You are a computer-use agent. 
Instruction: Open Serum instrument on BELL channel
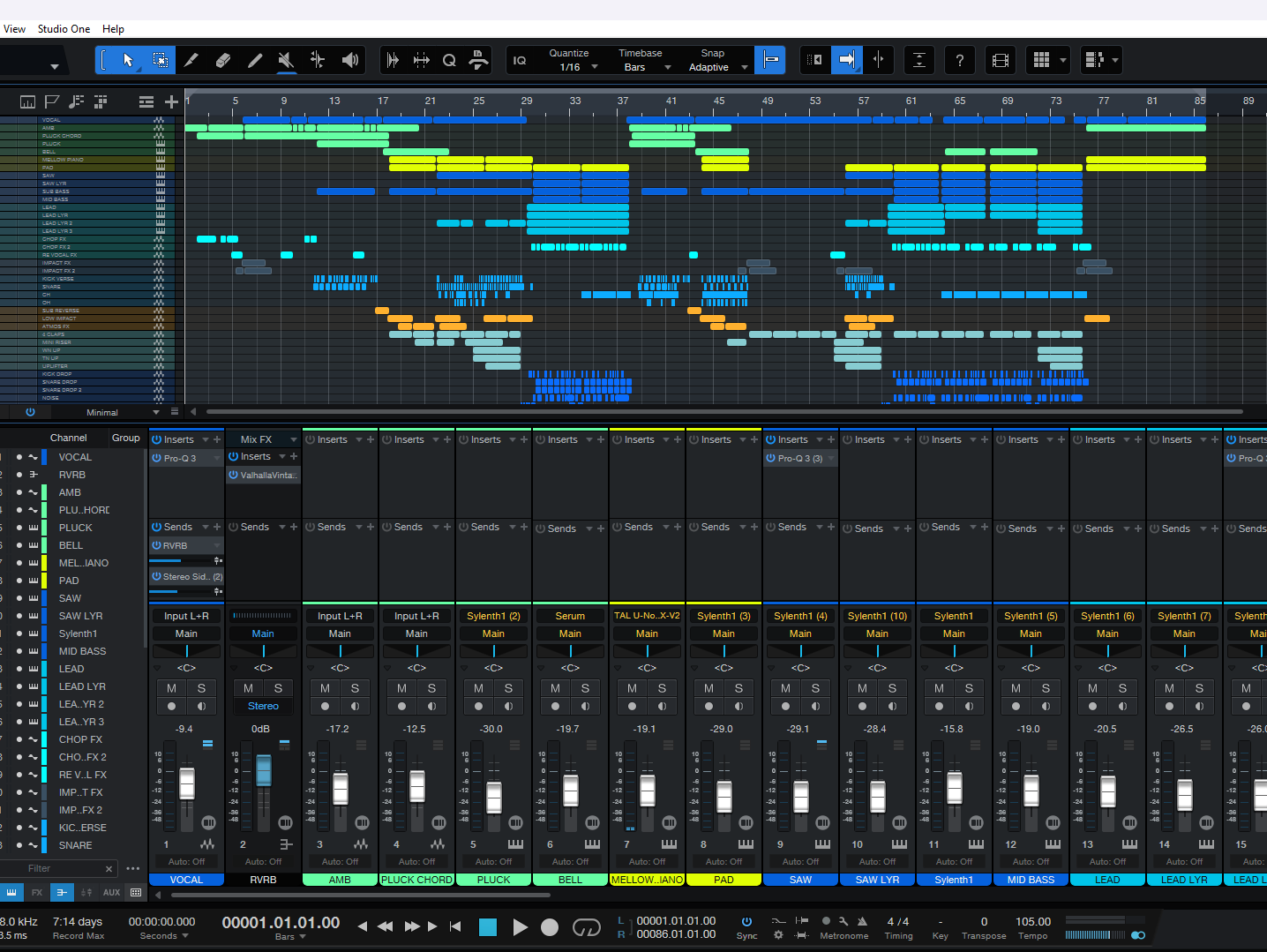(x=570, y=616)
